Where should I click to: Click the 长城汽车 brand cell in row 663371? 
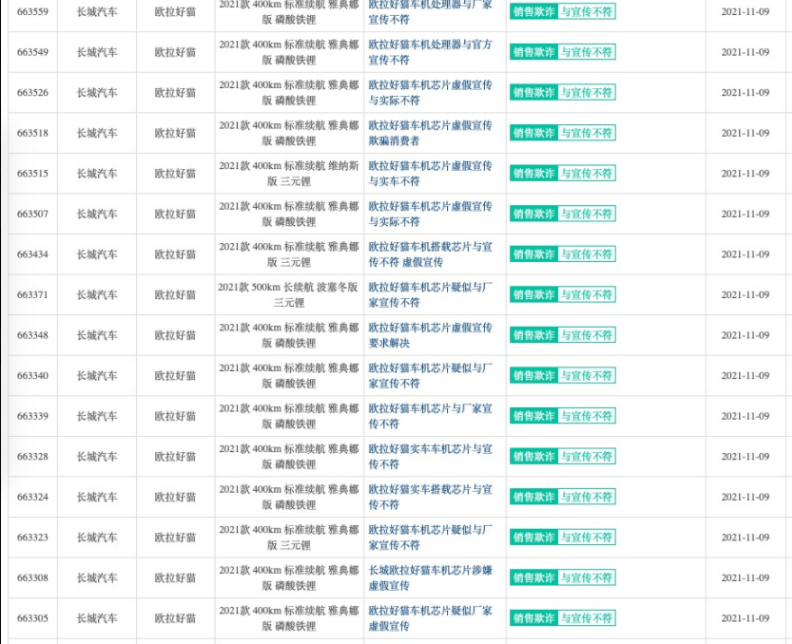97,294
